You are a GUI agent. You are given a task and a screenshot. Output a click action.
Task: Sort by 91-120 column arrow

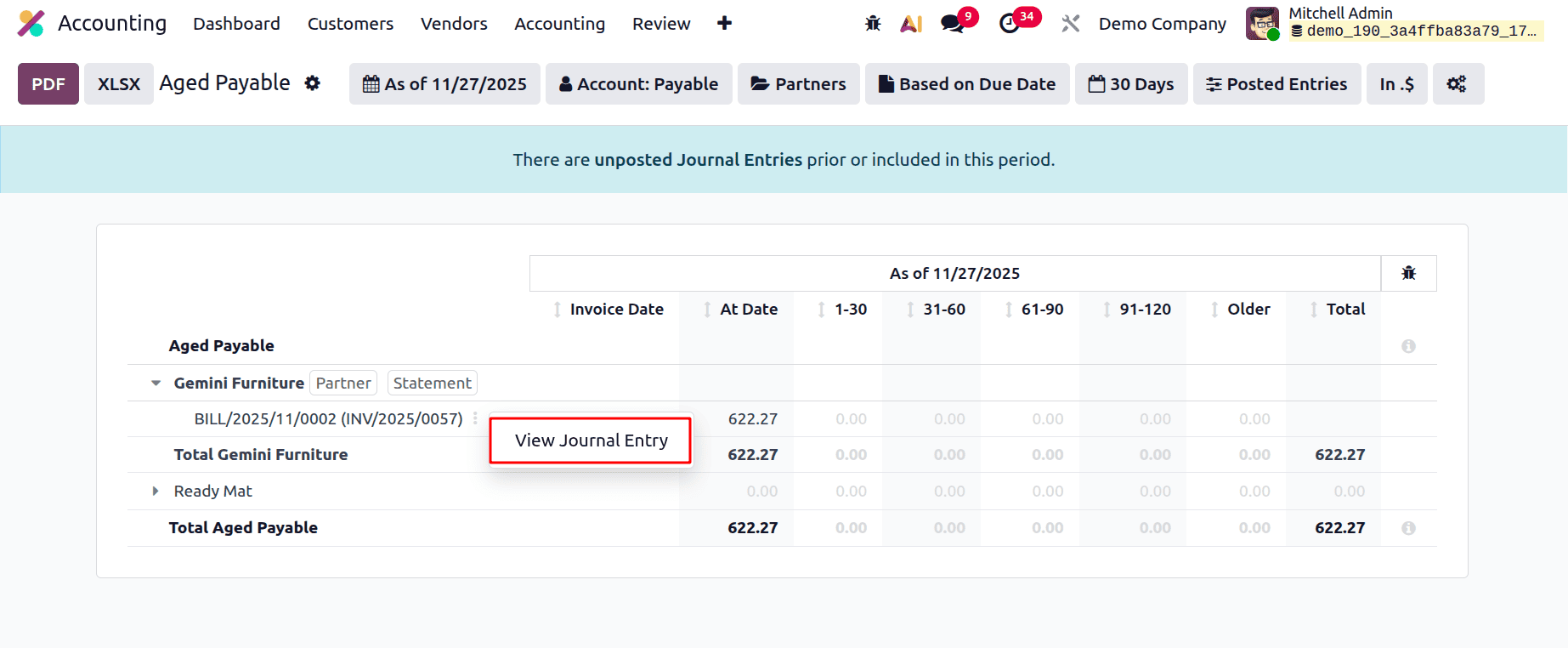(x=1107, y=310)
